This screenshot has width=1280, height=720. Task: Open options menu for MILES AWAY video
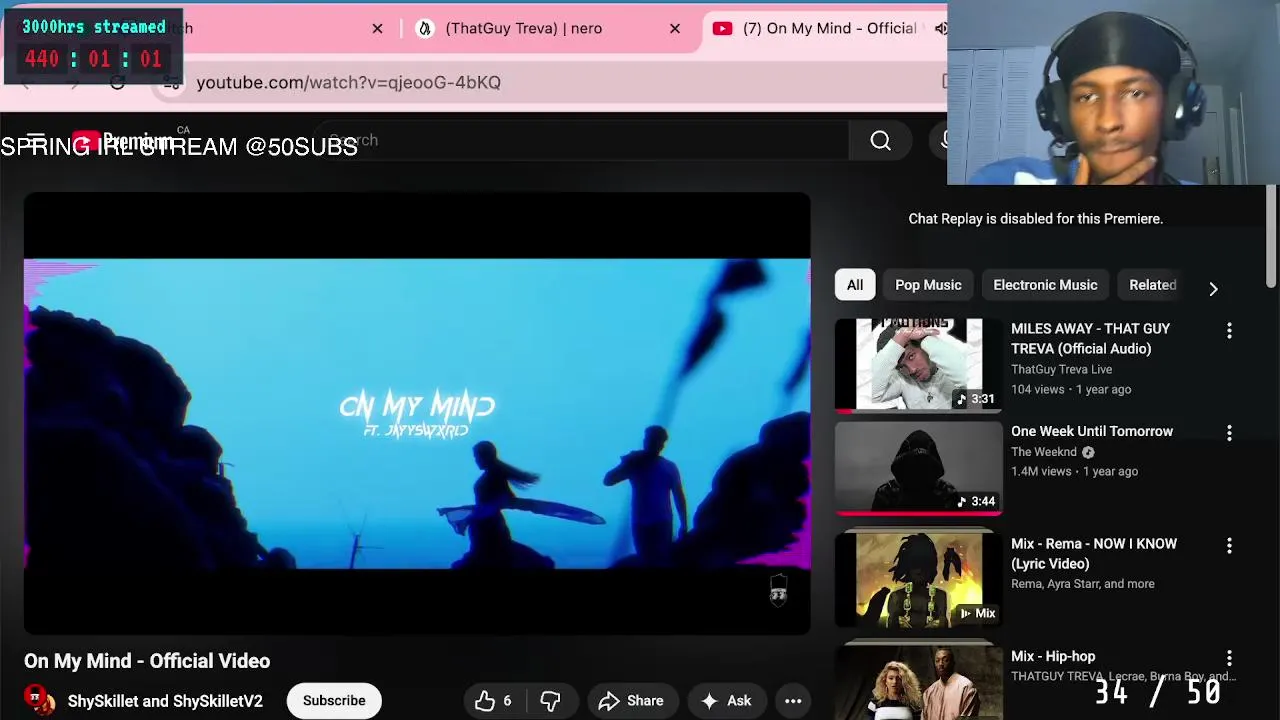[1229, 331]
